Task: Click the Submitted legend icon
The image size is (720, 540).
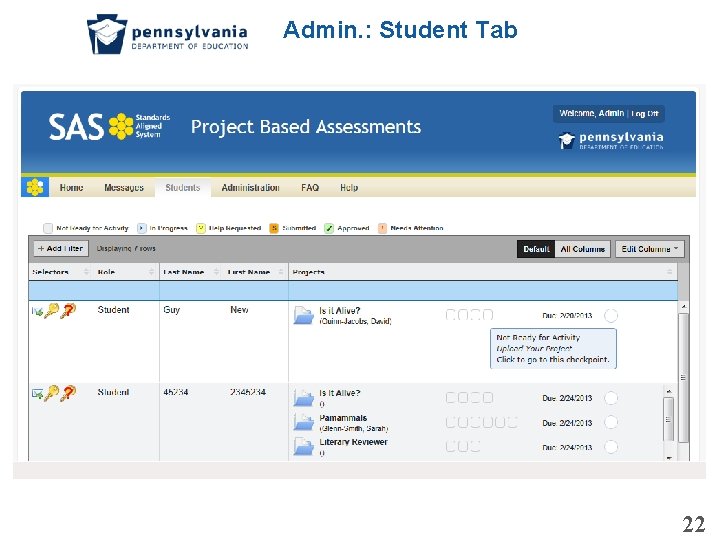Action: pos(274,228)
